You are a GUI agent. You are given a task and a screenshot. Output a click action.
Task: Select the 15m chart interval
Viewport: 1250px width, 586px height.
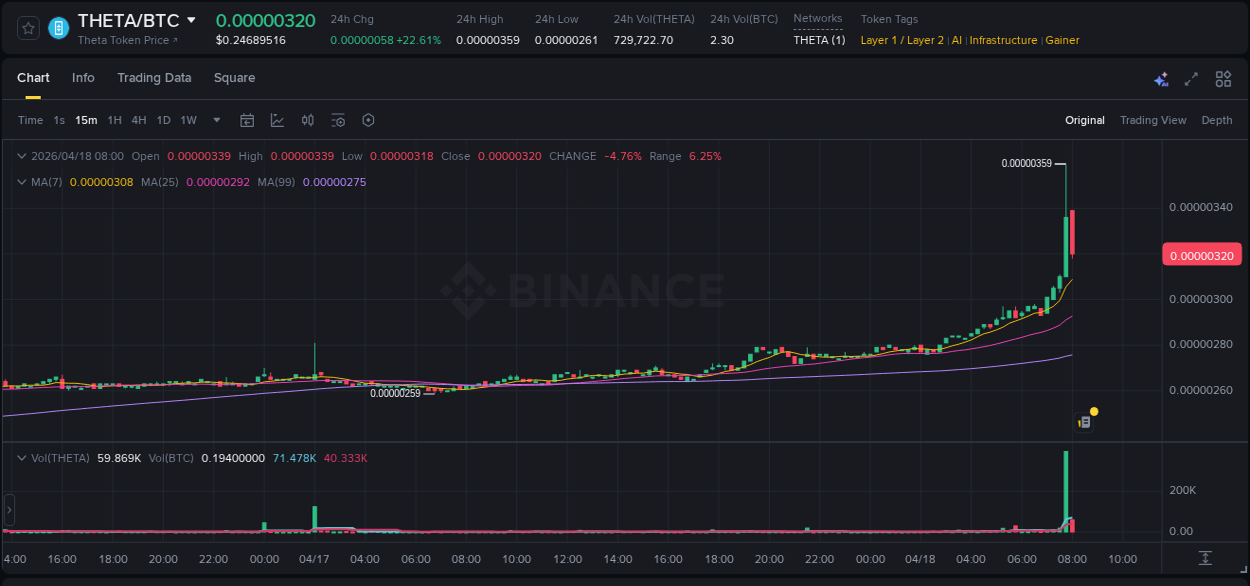(86, 120)
